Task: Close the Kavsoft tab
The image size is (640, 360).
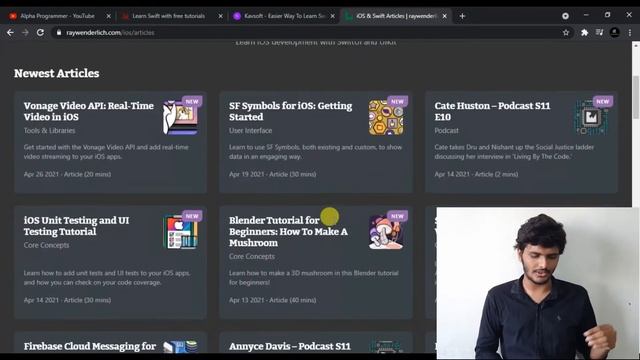Action: coord(332,16)
